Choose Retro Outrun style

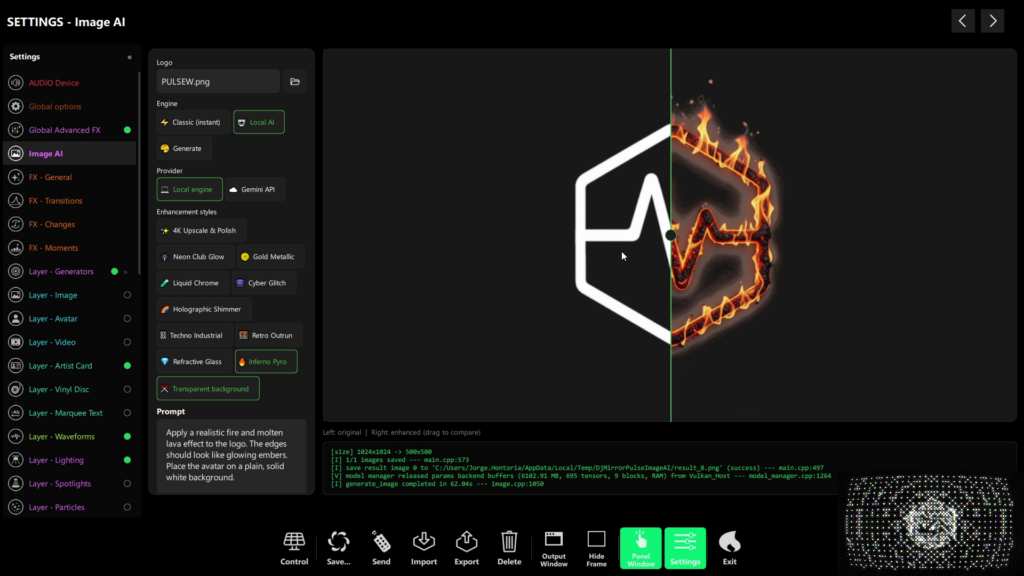(268, 335)
